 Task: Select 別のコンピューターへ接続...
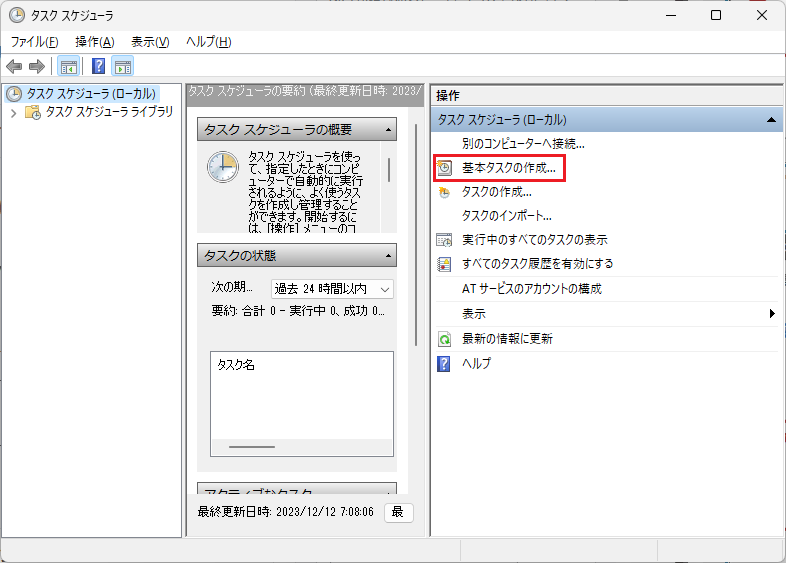523,144
